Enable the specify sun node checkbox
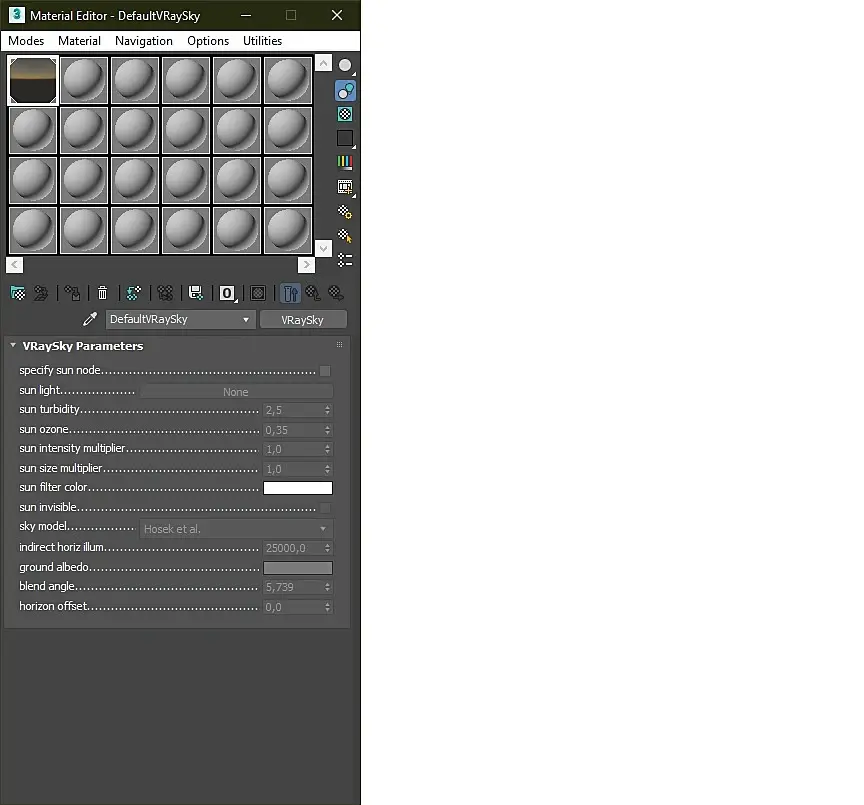 pos(325,371)
